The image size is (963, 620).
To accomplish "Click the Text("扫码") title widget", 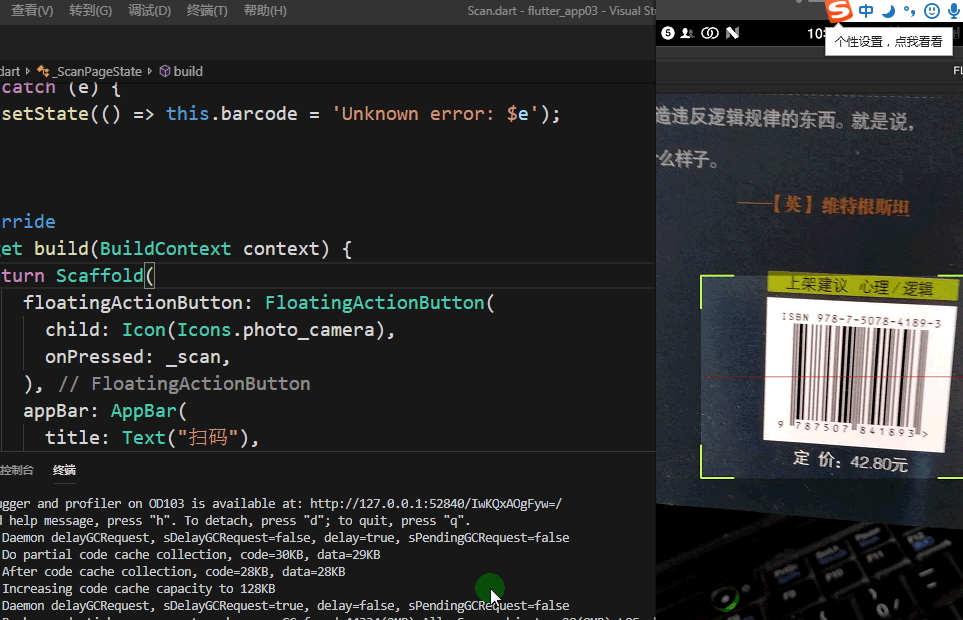I will pos(185,438).
